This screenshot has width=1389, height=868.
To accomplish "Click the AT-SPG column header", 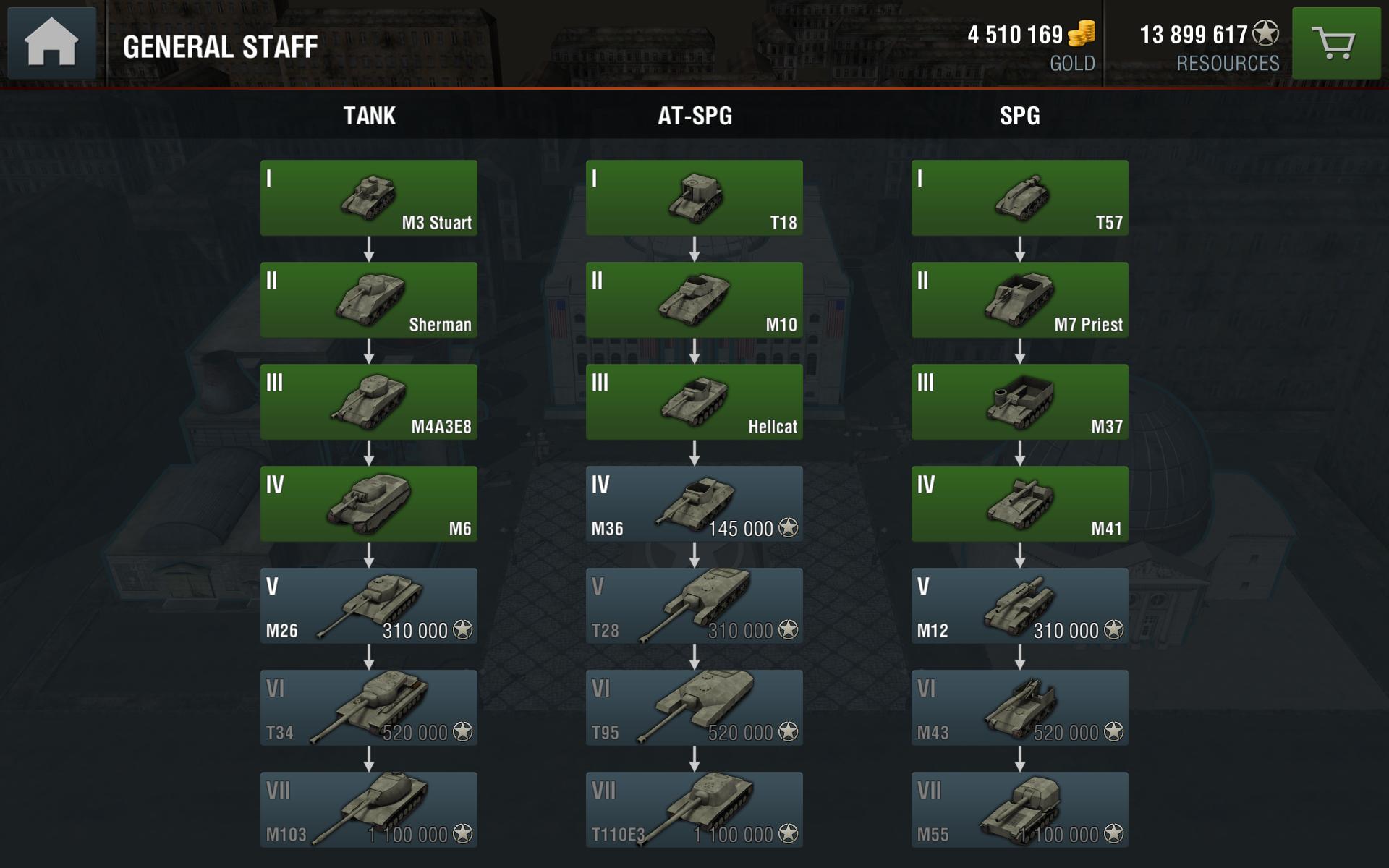I will 694,116.
